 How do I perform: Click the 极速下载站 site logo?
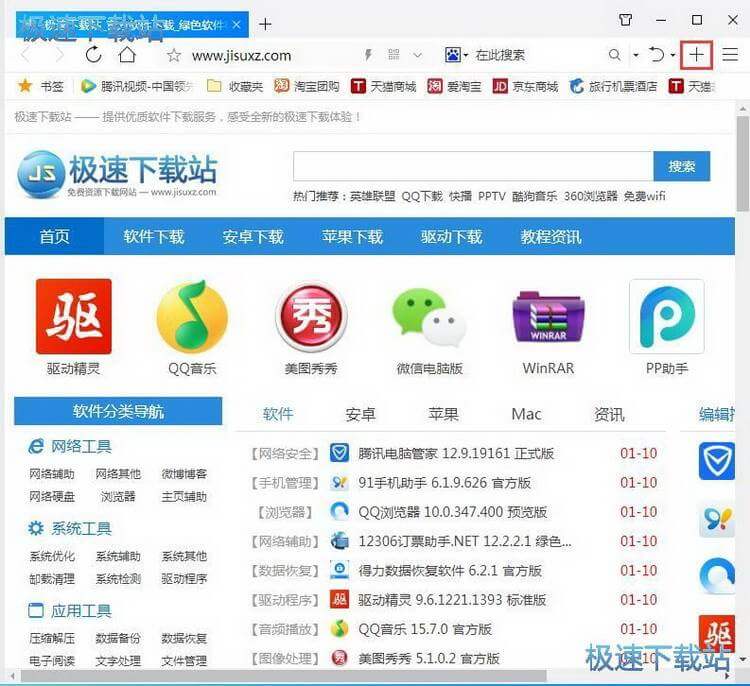pos(117,174)
